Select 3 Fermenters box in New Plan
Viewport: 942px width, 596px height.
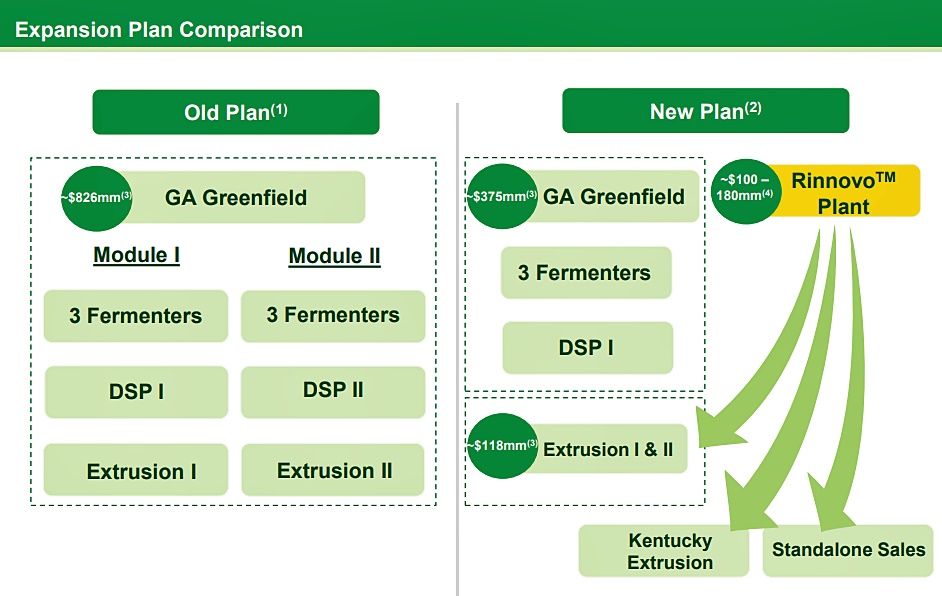(x=586, y=273)
